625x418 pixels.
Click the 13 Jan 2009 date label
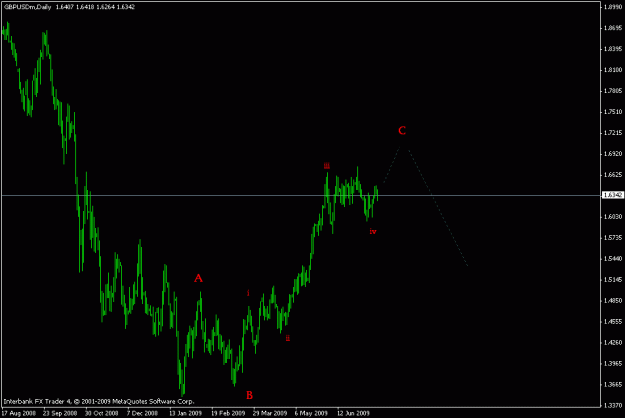185,413
